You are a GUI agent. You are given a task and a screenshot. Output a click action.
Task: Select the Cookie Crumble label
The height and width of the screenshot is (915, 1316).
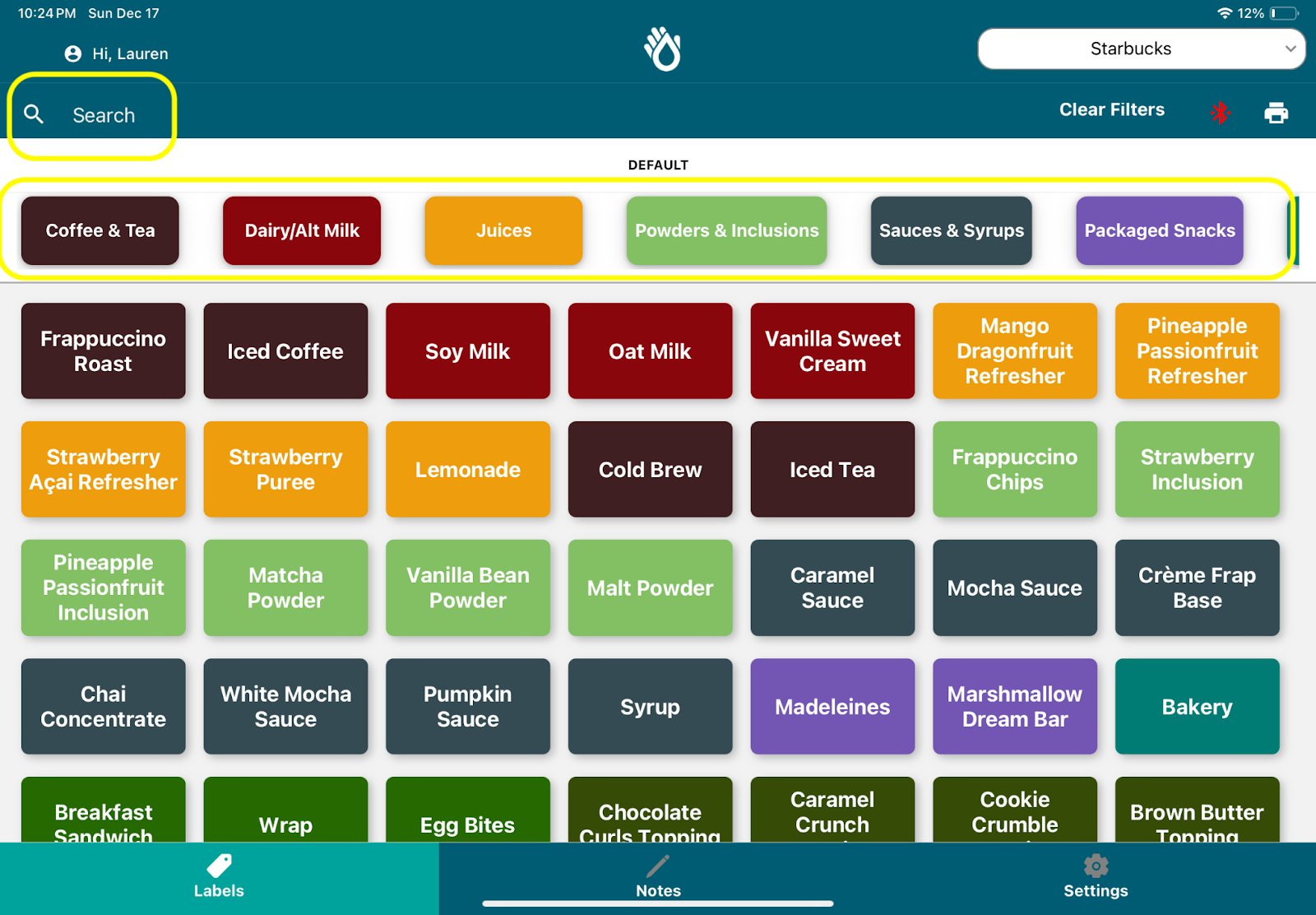(x=1015, y=810)
